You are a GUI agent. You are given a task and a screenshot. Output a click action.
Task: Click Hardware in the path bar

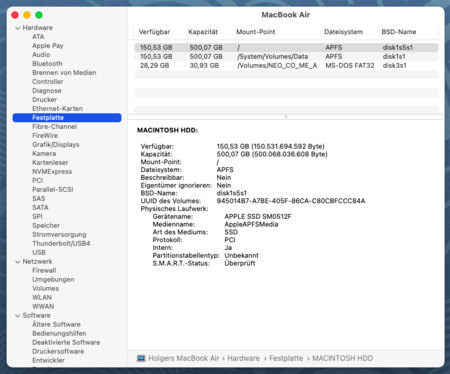click(243, 359)
